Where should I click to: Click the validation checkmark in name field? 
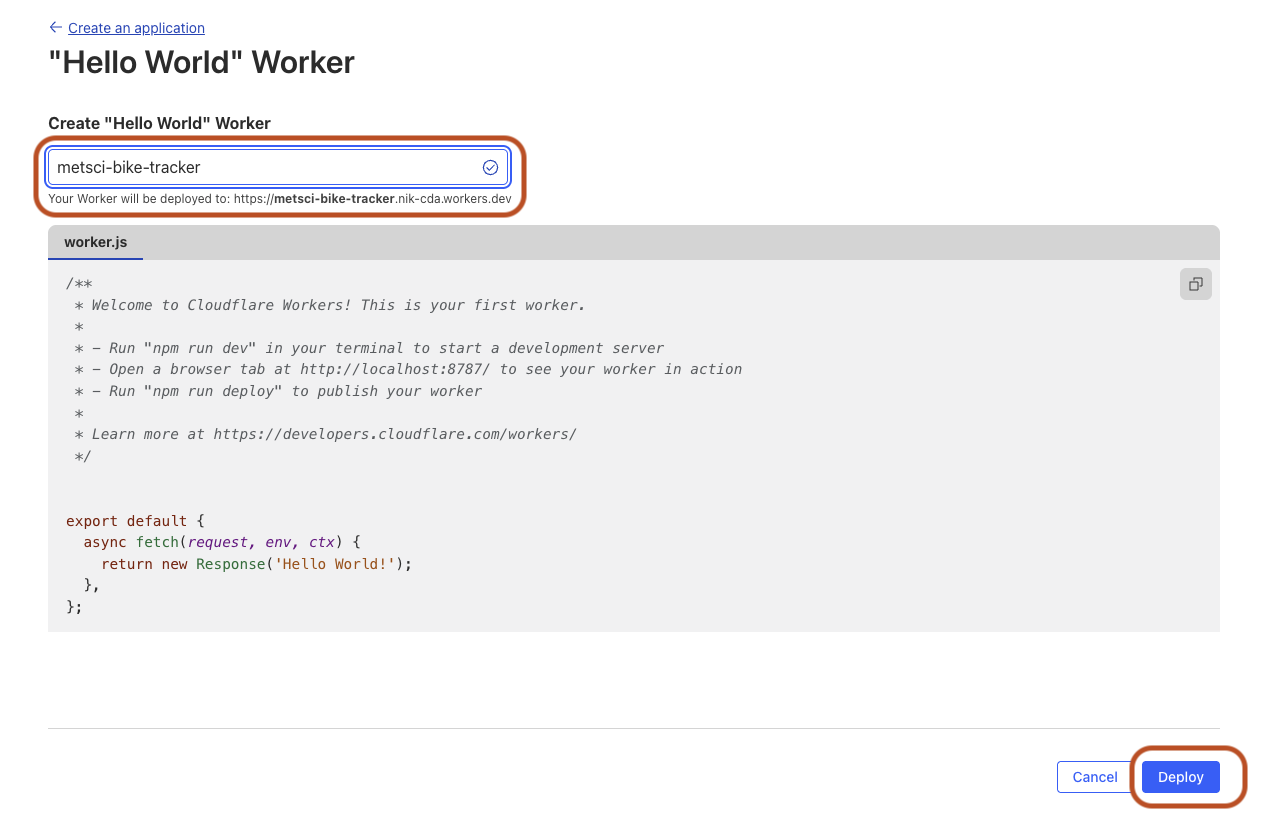click(x=490, y=167)
